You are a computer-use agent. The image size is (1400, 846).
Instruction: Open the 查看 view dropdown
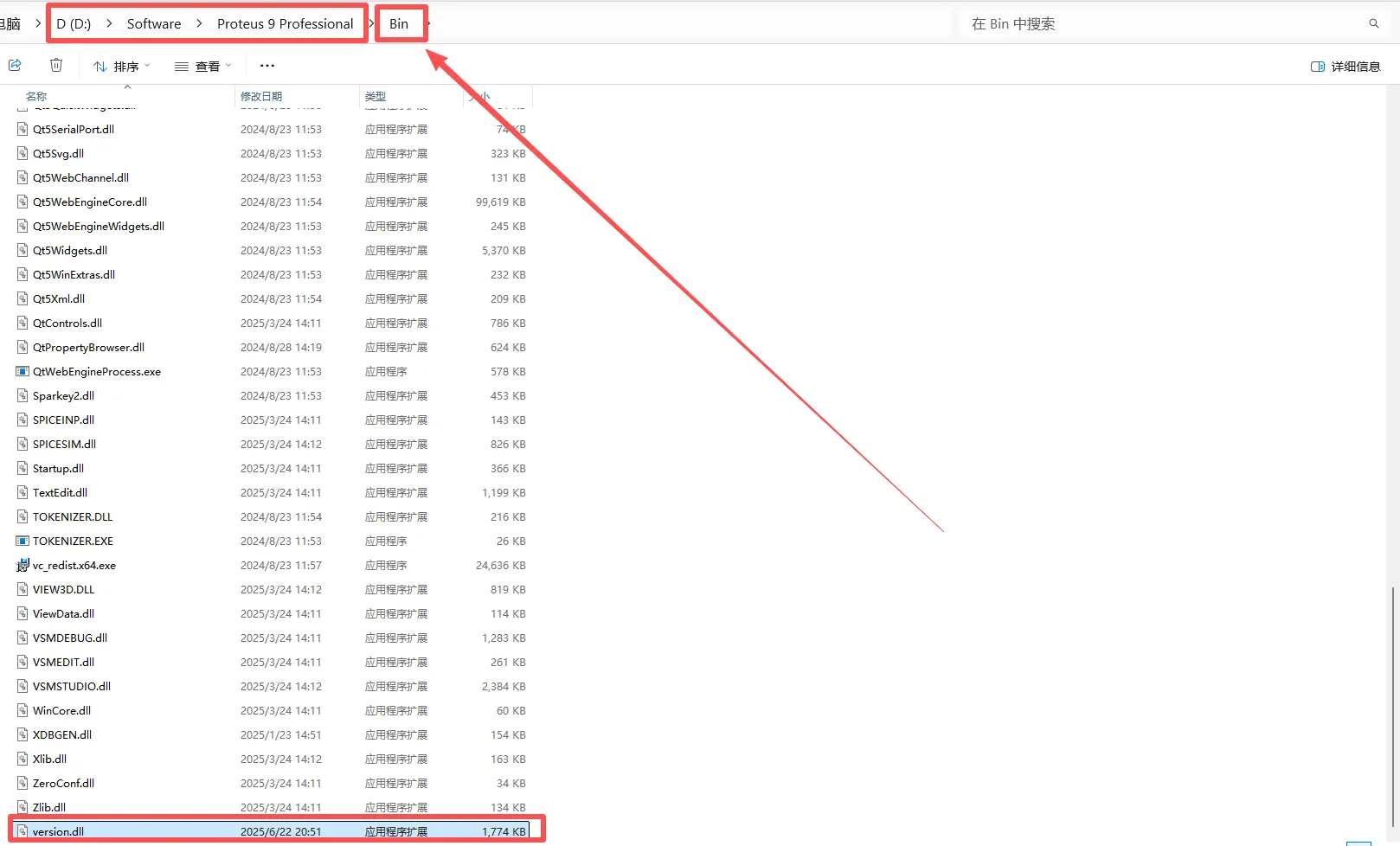pos(203,66)
